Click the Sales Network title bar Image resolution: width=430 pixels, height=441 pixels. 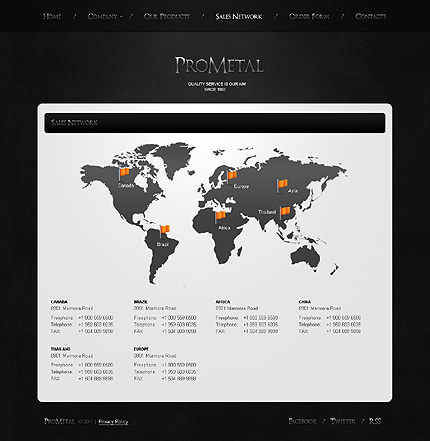tap(215, 123)
